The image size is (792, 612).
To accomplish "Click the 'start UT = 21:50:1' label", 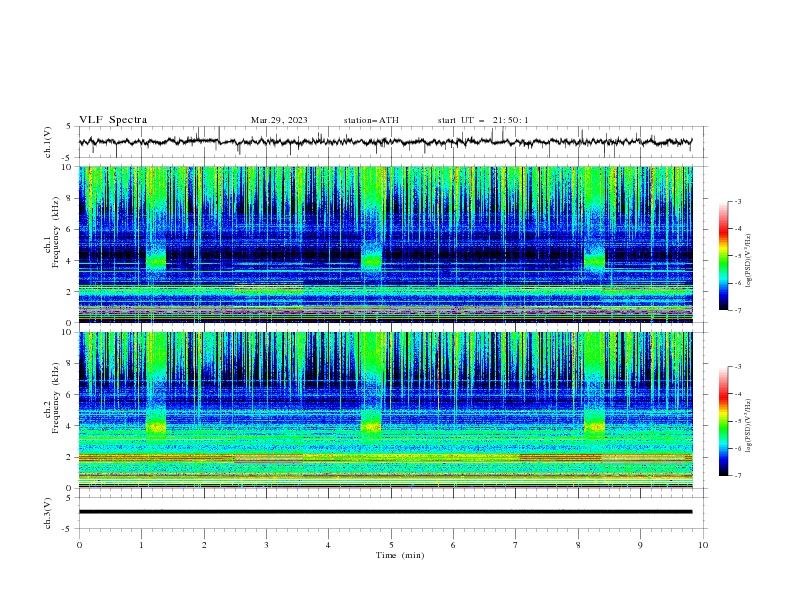I will click(483, 120).
